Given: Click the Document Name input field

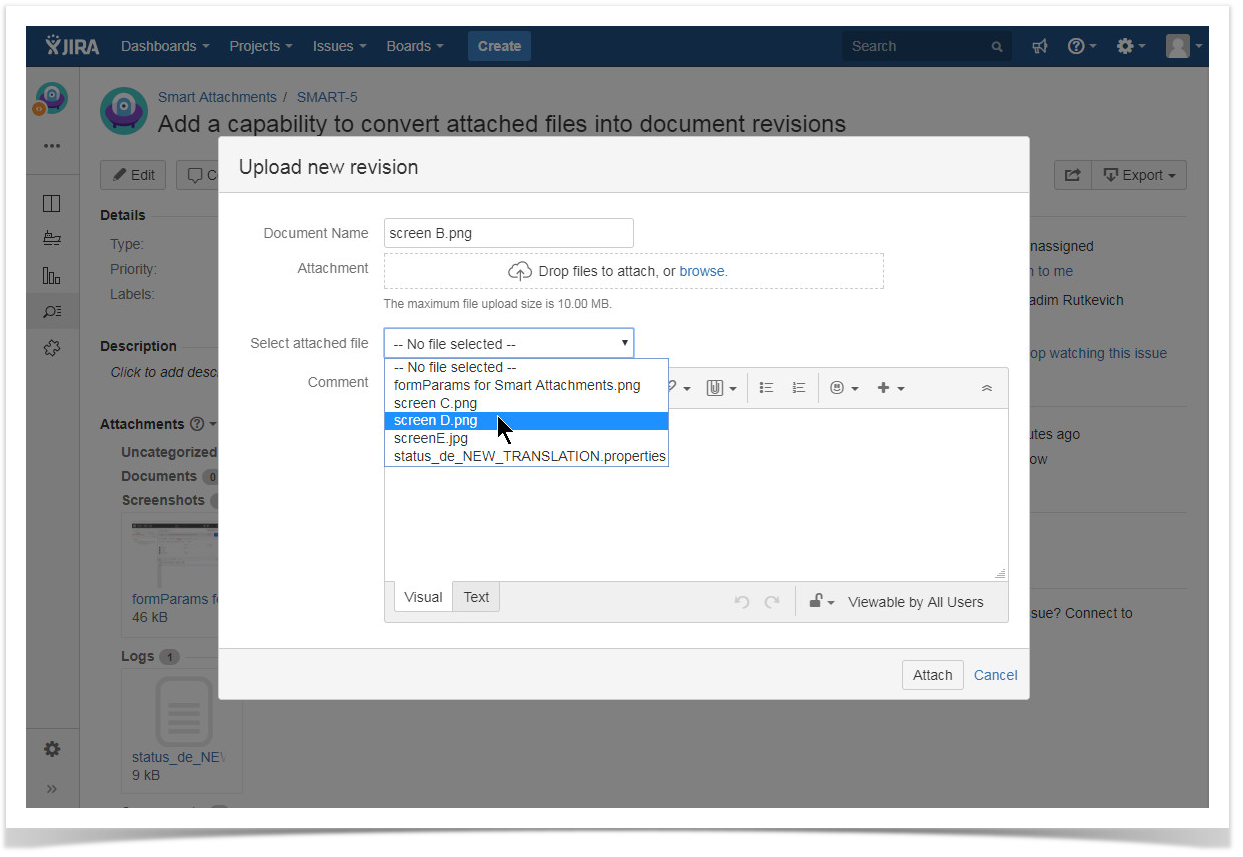Looking at the screenshot, I should (x=508, y=233).
